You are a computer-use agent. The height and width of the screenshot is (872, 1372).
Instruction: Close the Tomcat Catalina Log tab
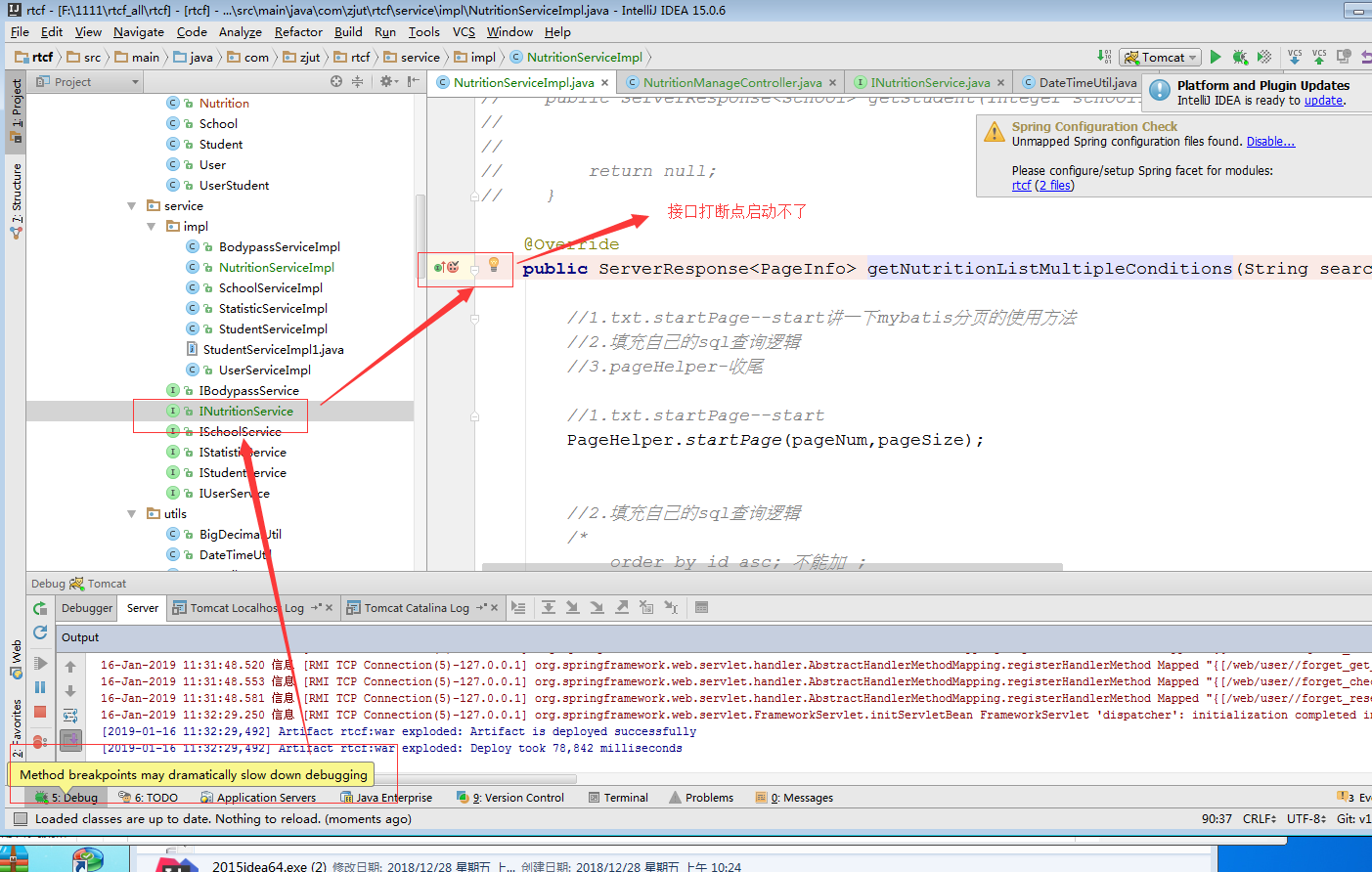(495, 608)
